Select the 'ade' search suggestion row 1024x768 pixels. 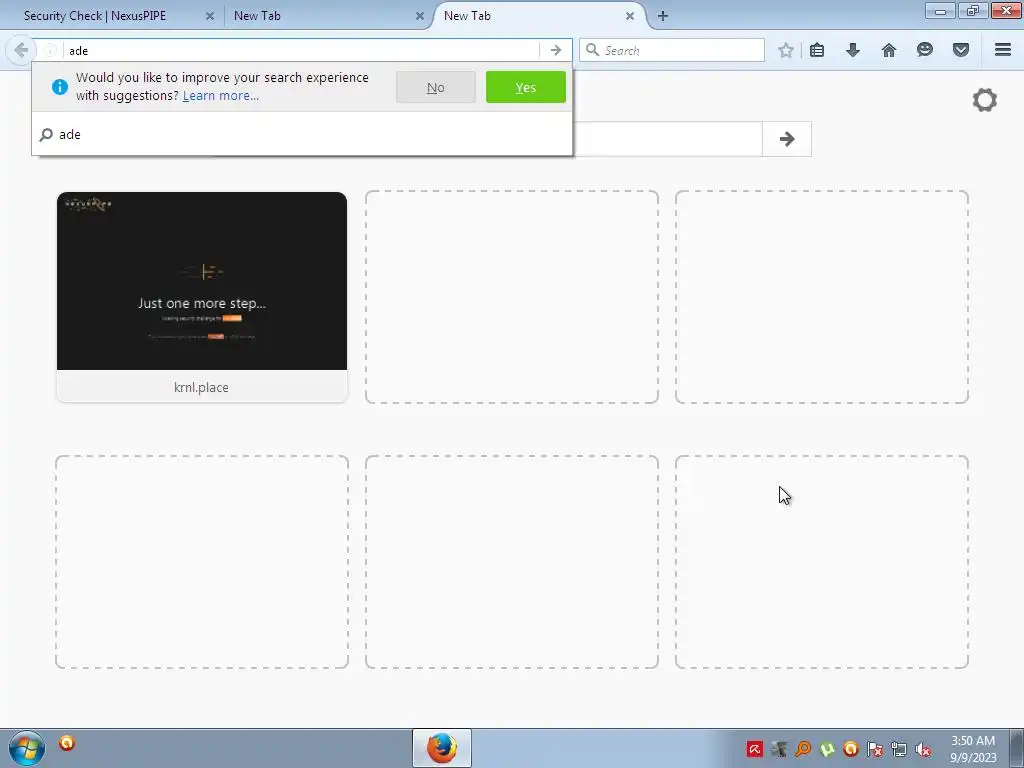(x=302, y=135)
